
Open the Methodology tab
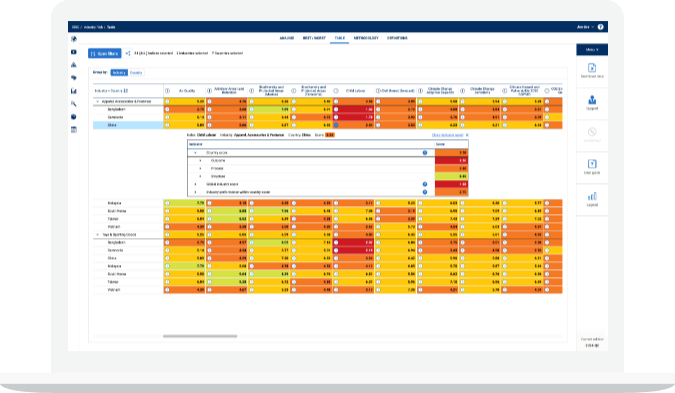pos(366,38)
